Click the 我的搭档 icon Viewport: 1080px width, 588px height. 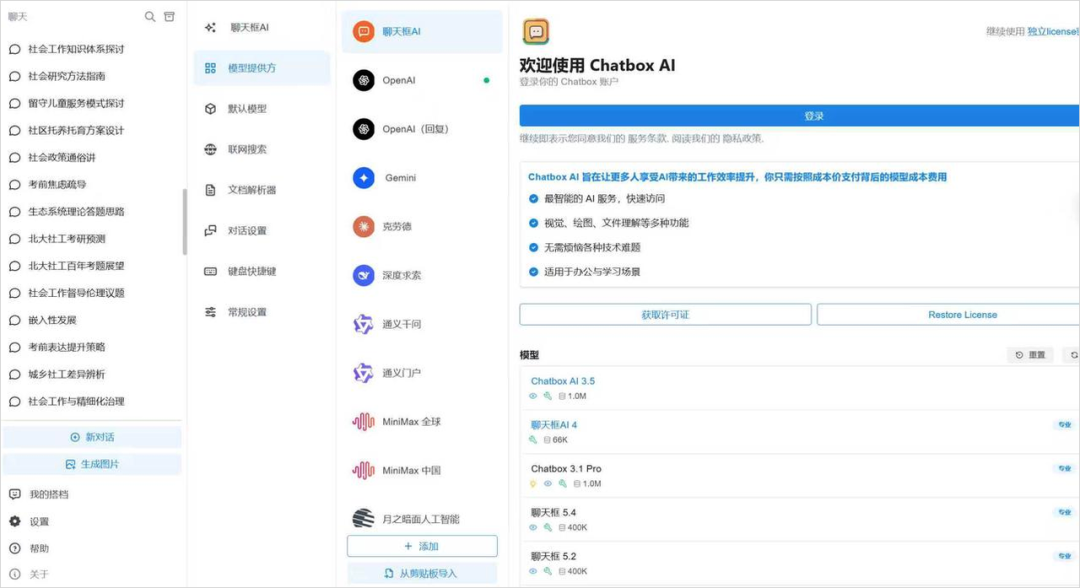coord(15,494)
